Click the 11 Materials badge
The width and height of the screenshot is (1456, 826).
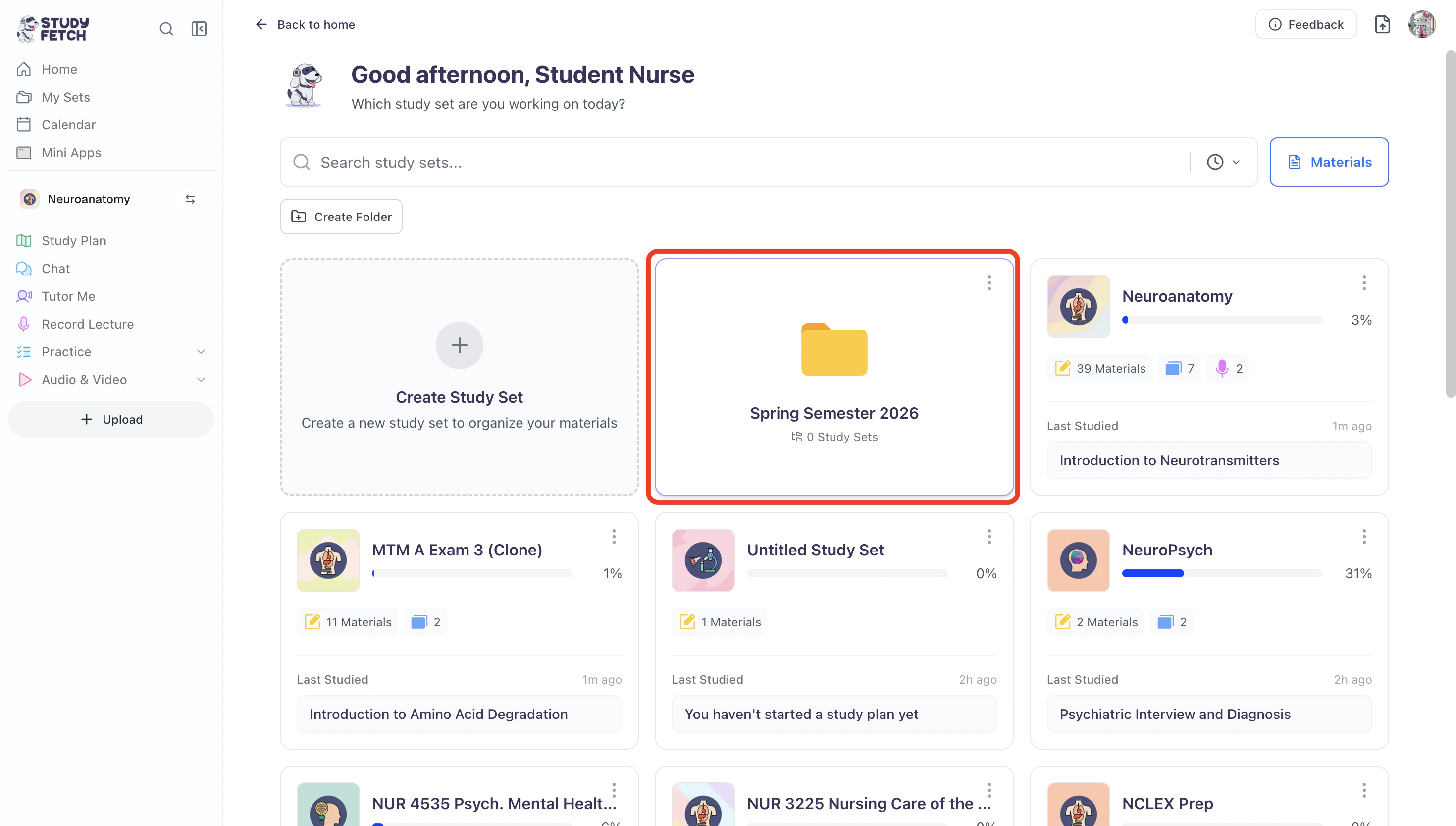[x=348, y=622]
